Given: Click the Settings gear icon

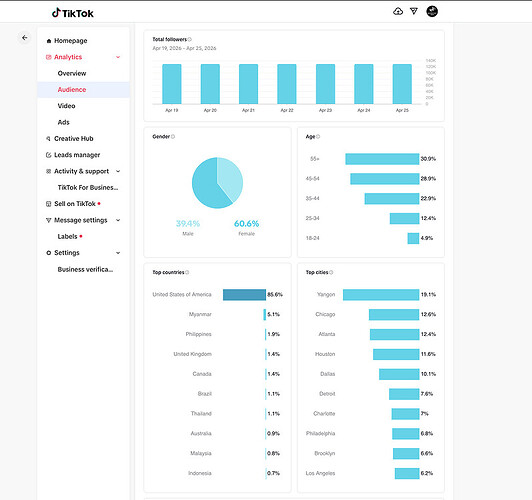Looking at the screenshot, I should tap(49, 253).
